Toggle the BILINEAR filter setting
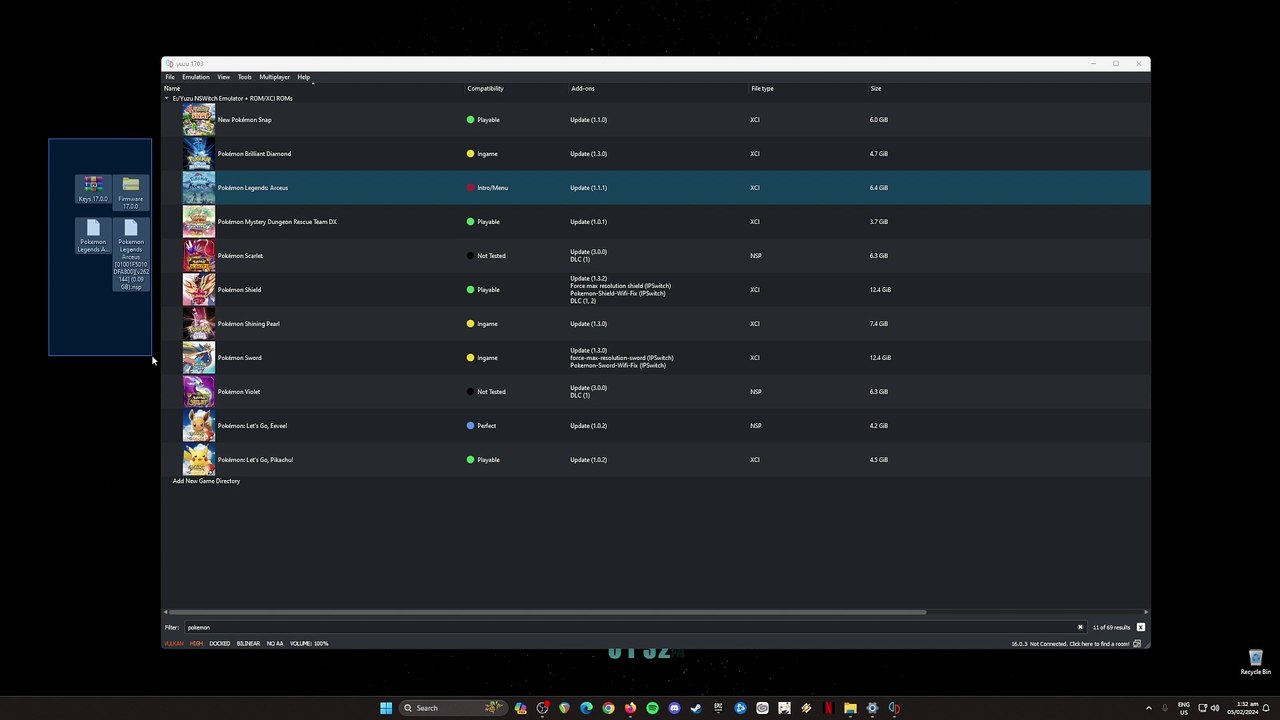 tap(249, 643)
